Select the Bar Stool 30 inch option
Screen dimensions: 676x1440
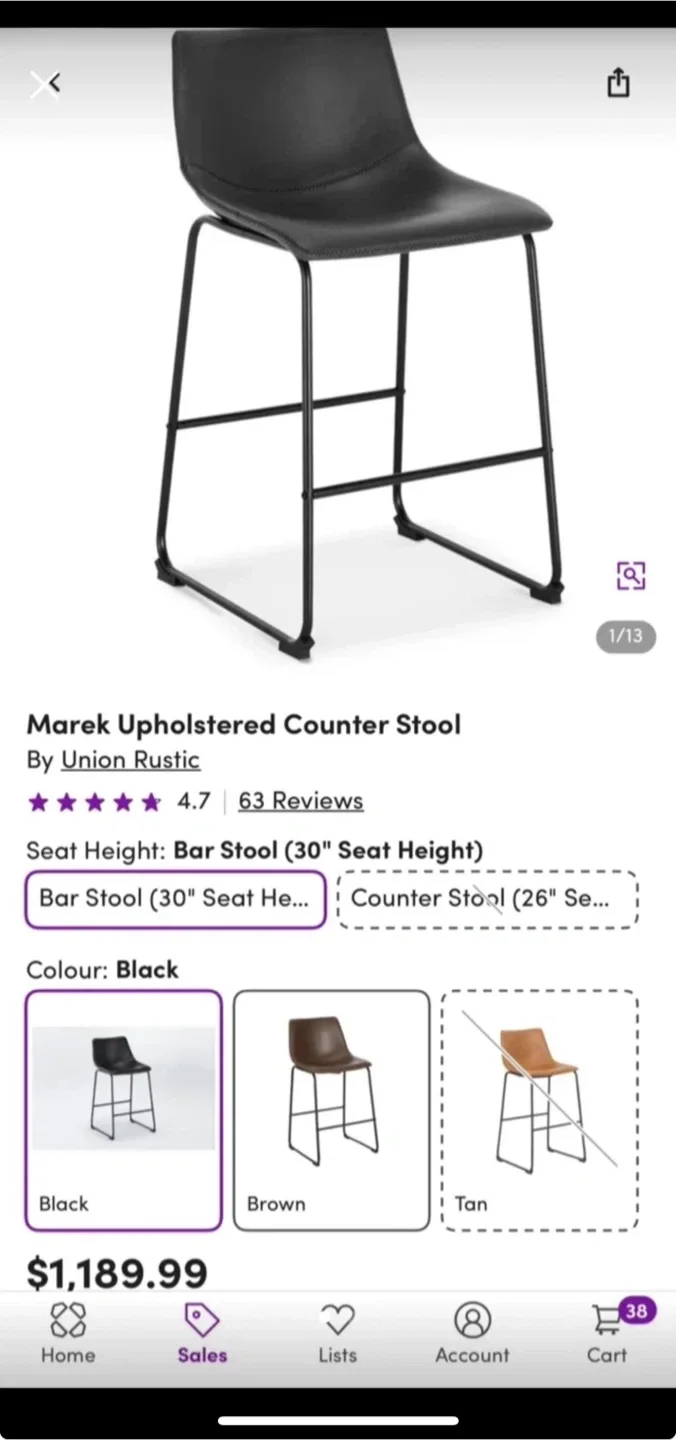click(175, 899)
